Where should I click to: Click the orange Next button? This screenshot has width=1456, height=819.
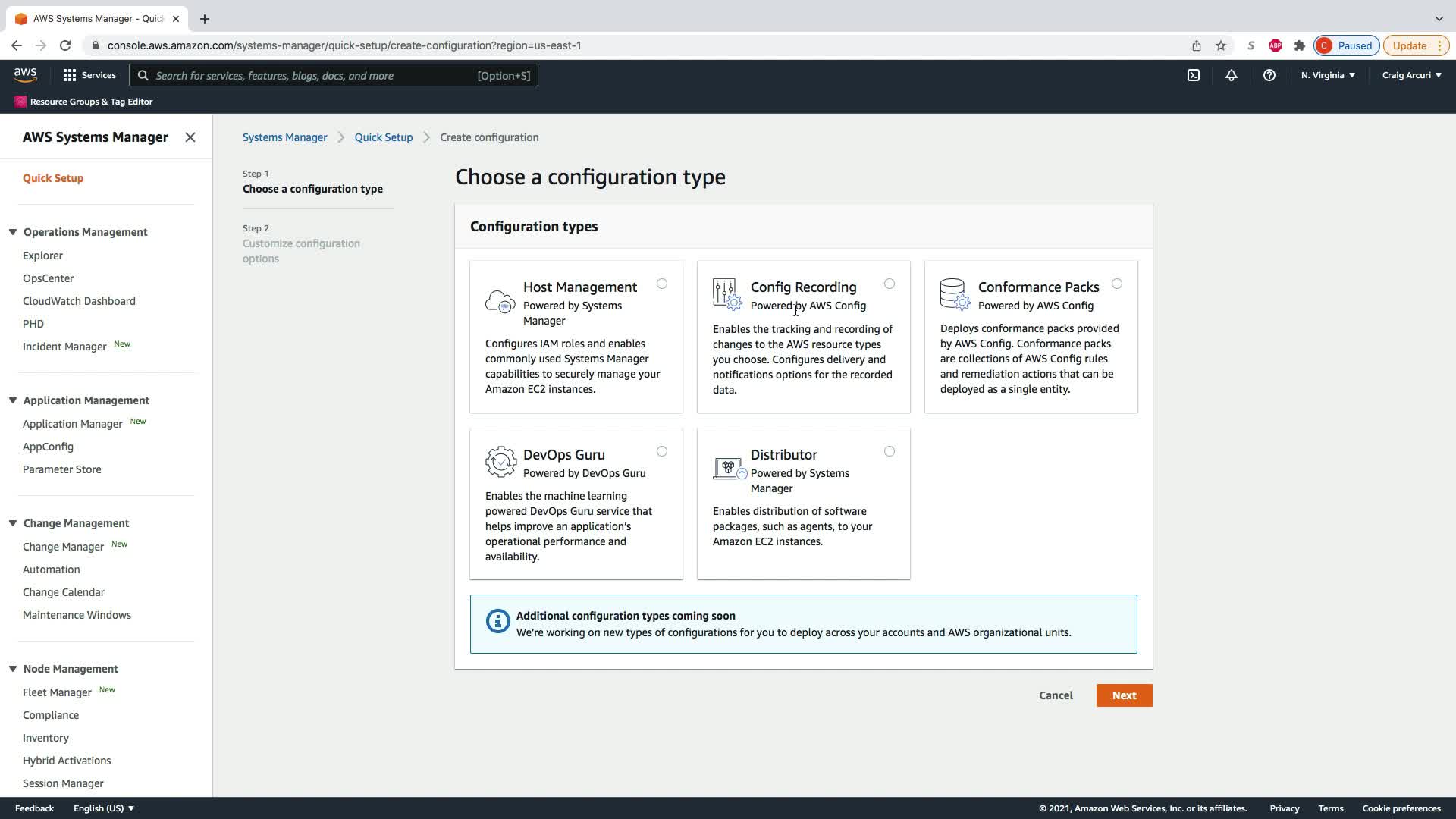tap(1124, 695)
